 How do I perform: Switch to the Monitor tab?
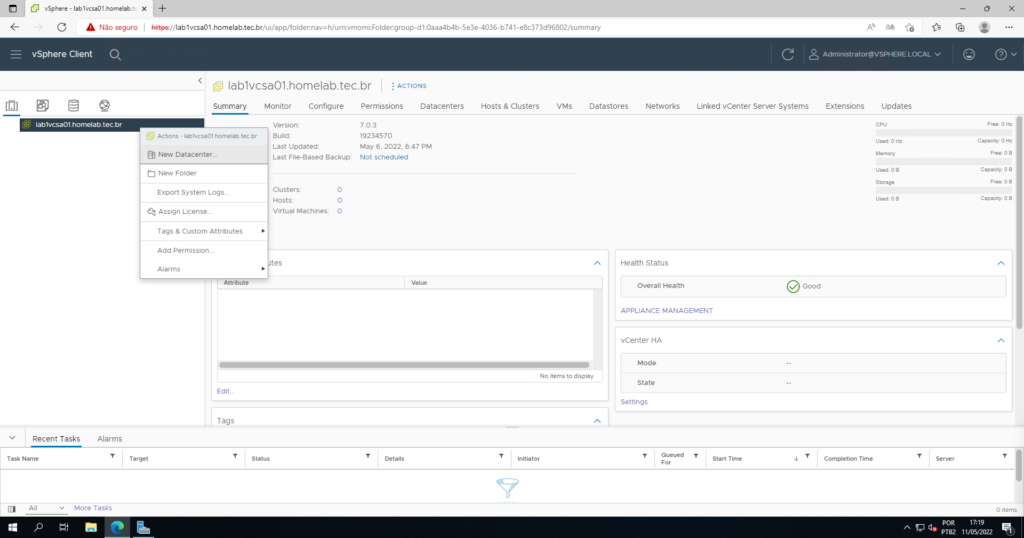click(278, 106)
